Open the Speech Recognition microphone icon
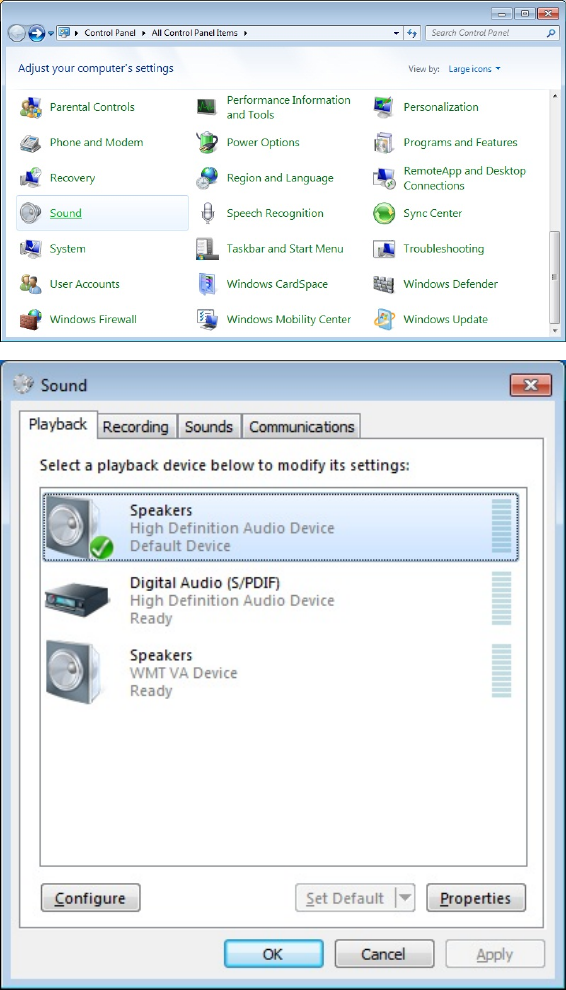This screenshot has width=566, height=990. click(207, 213)
